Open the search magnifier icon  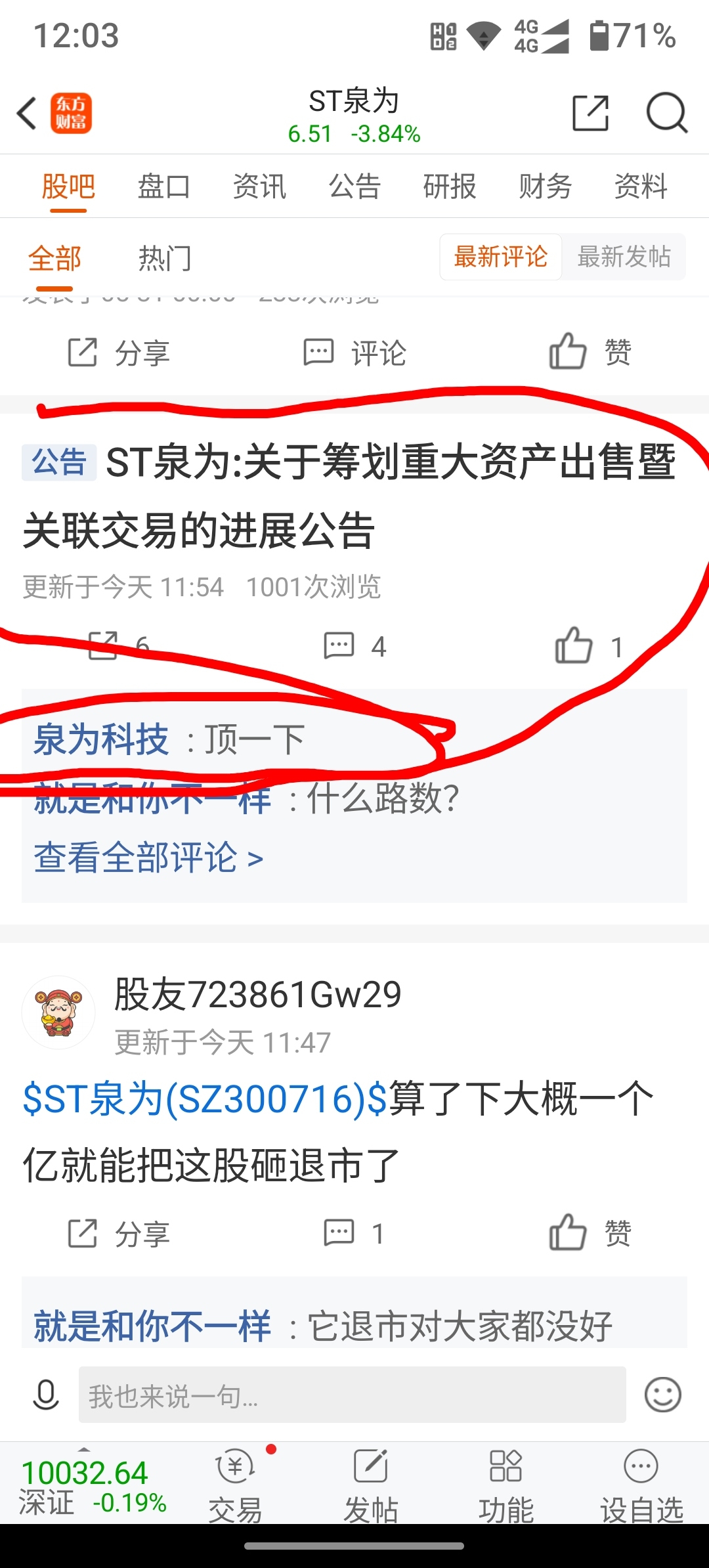click(666, 113)
